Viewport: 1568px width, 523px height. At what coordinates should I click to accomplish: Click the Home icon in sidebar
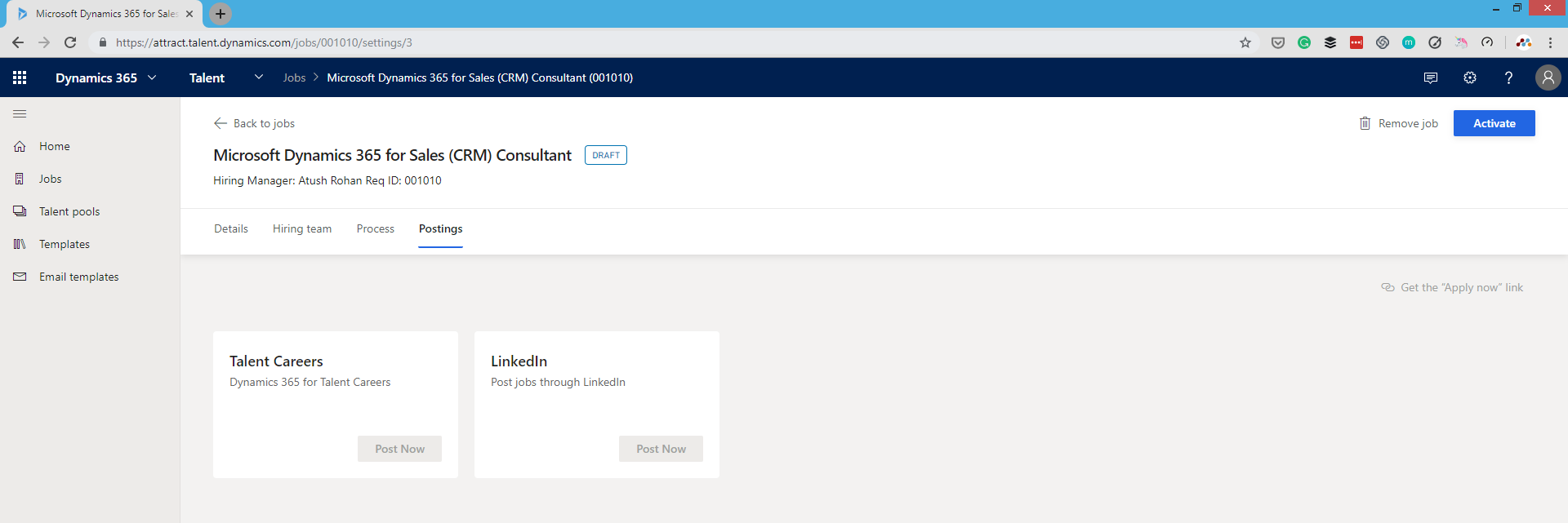[x=20, y=146]
